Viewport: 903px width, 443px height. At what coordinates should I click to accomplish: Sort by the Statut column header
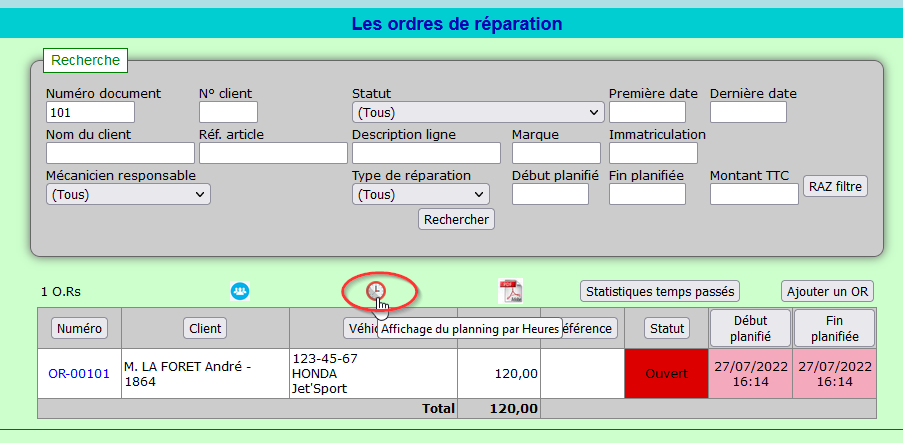(x=667, y=327)
